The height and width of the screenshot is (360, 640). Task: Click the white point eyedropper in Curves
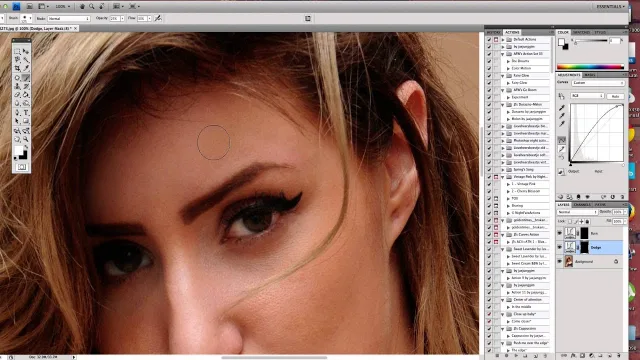(x=562, y=123)
